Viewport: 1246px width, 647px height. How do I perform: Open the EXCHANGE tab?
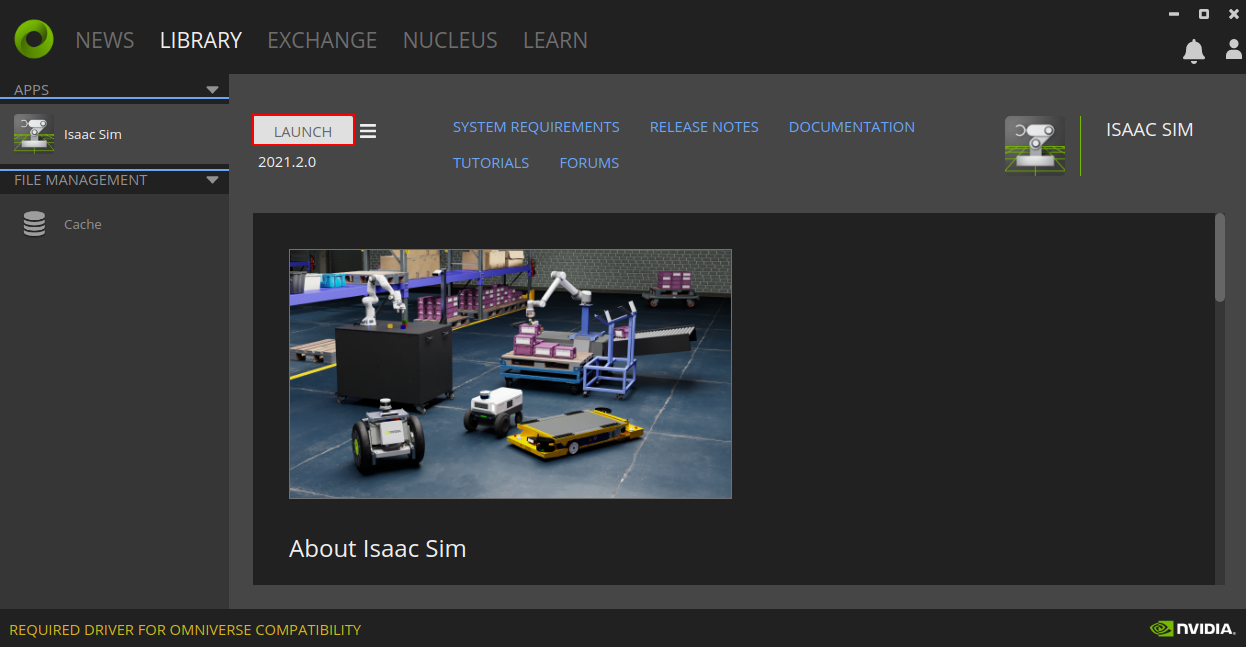[322, 40]
